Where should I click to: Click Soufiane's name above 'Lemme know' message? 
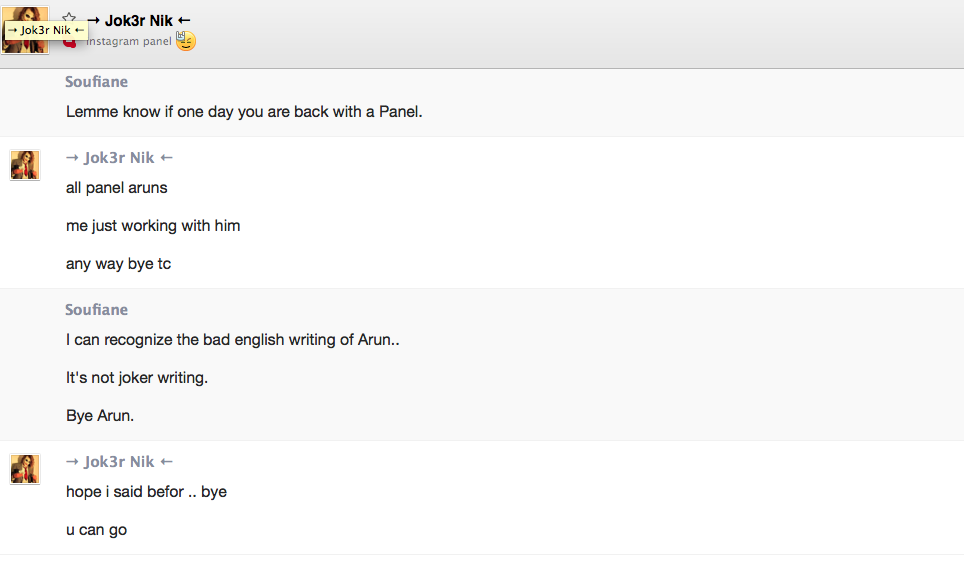pos(97,82)
